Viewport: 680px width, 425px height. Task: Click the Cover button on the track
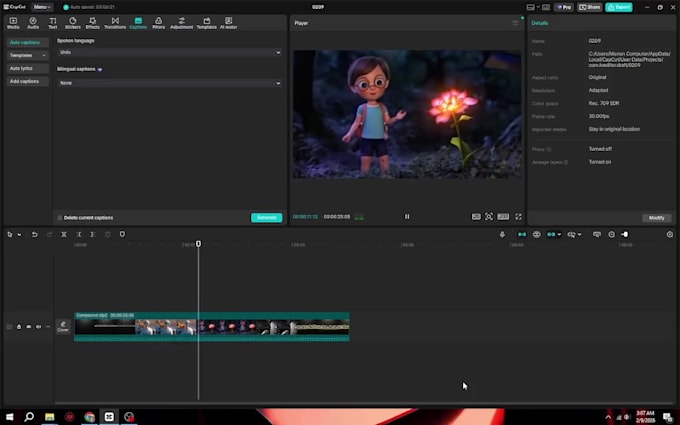(63, 327)
